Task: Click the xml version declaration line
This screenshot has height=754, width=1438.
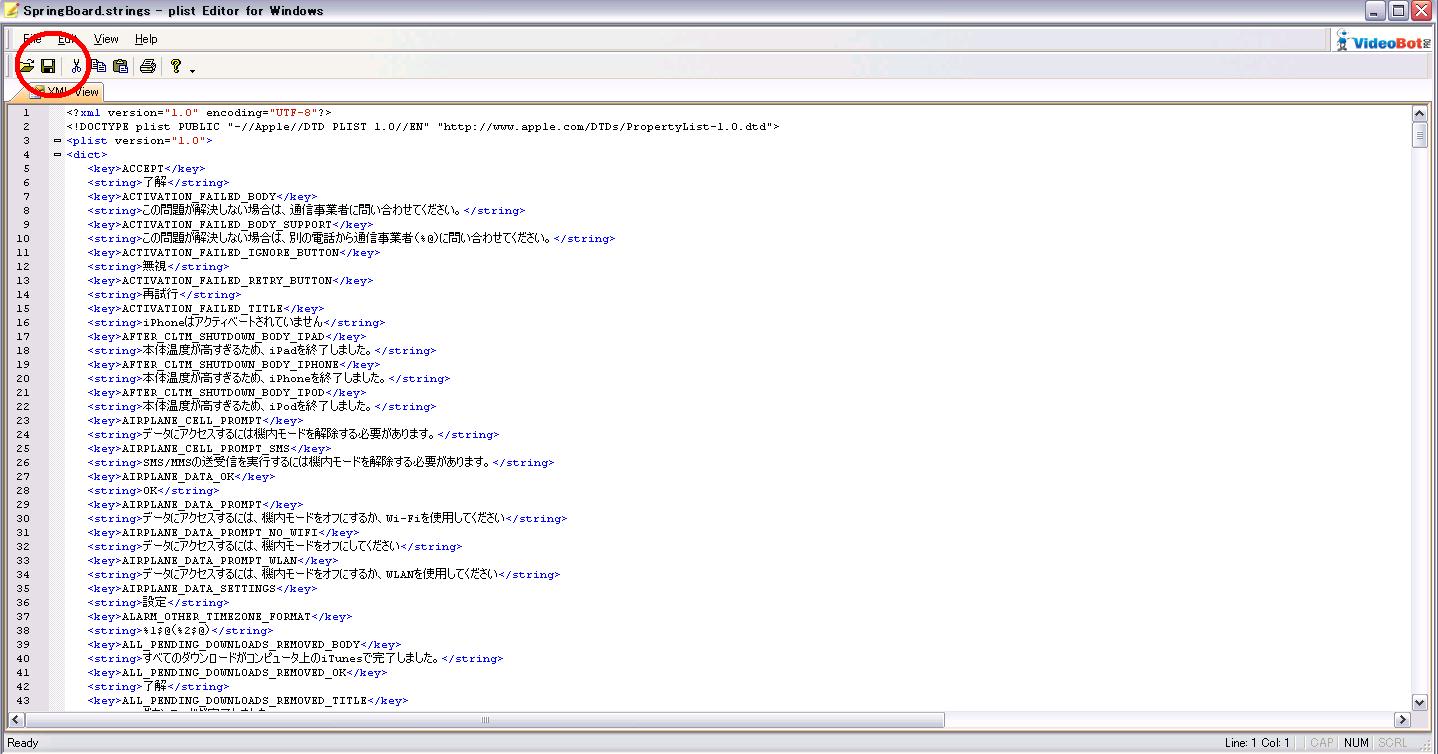Action: coord(199,113)
